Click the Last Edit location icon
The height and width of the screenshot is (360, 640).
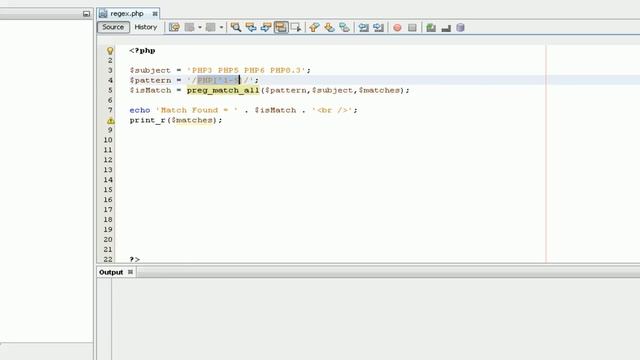pyautogui.click(x=174, y=27)
